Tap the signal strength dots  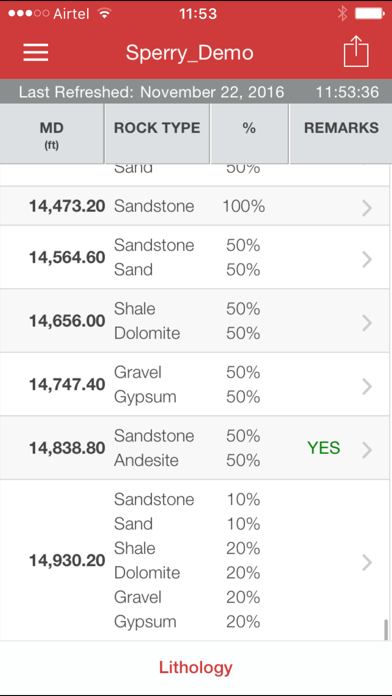[28, 14]
